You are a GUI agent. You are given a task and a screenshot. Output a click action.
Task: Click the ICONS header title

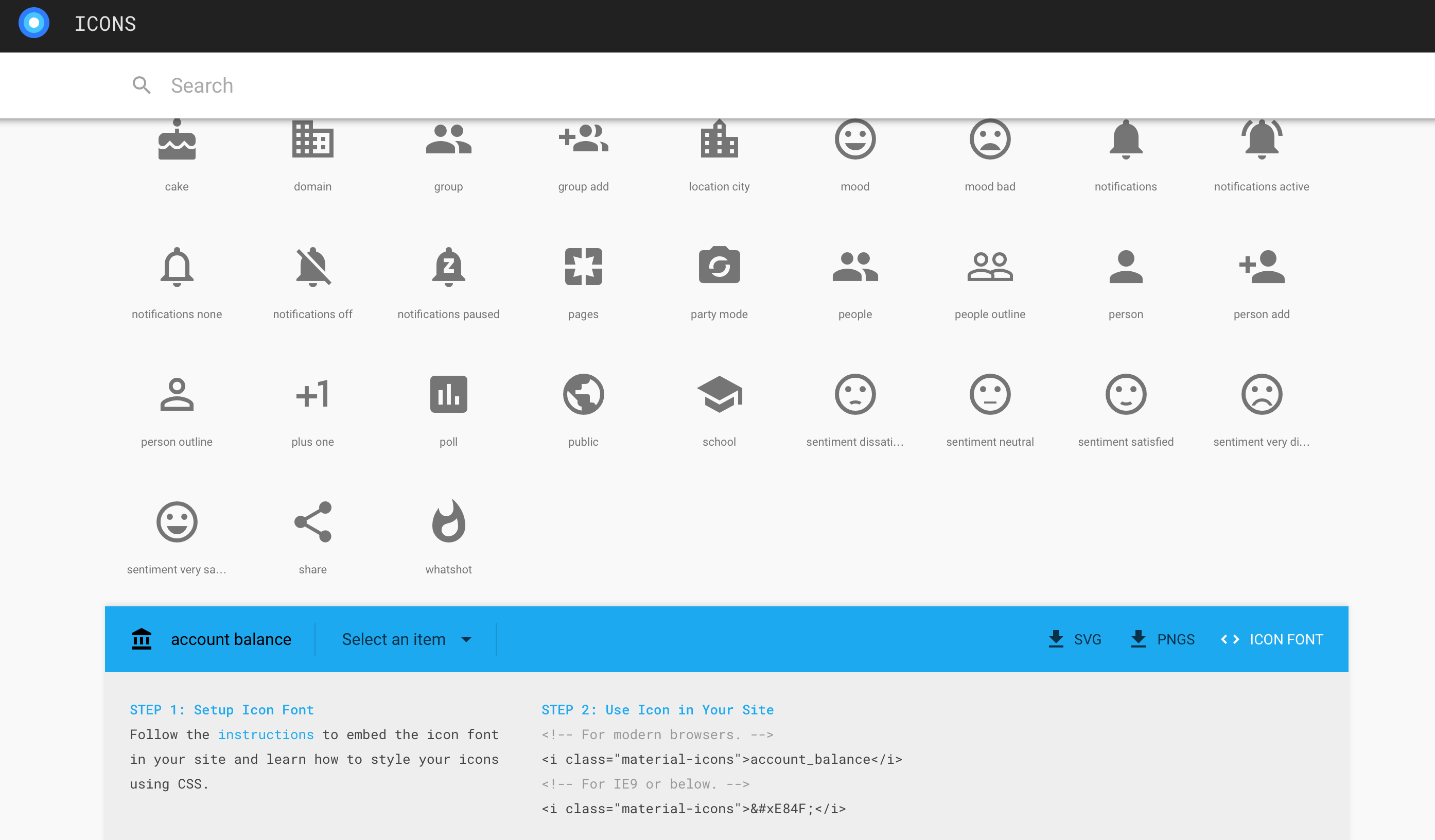[x=106, y=24]
